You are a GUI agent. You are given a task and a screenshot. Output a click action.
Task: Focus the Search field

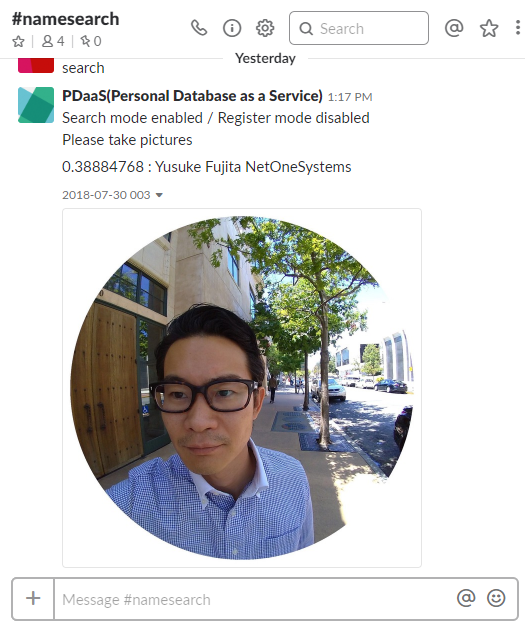[359, 28]
